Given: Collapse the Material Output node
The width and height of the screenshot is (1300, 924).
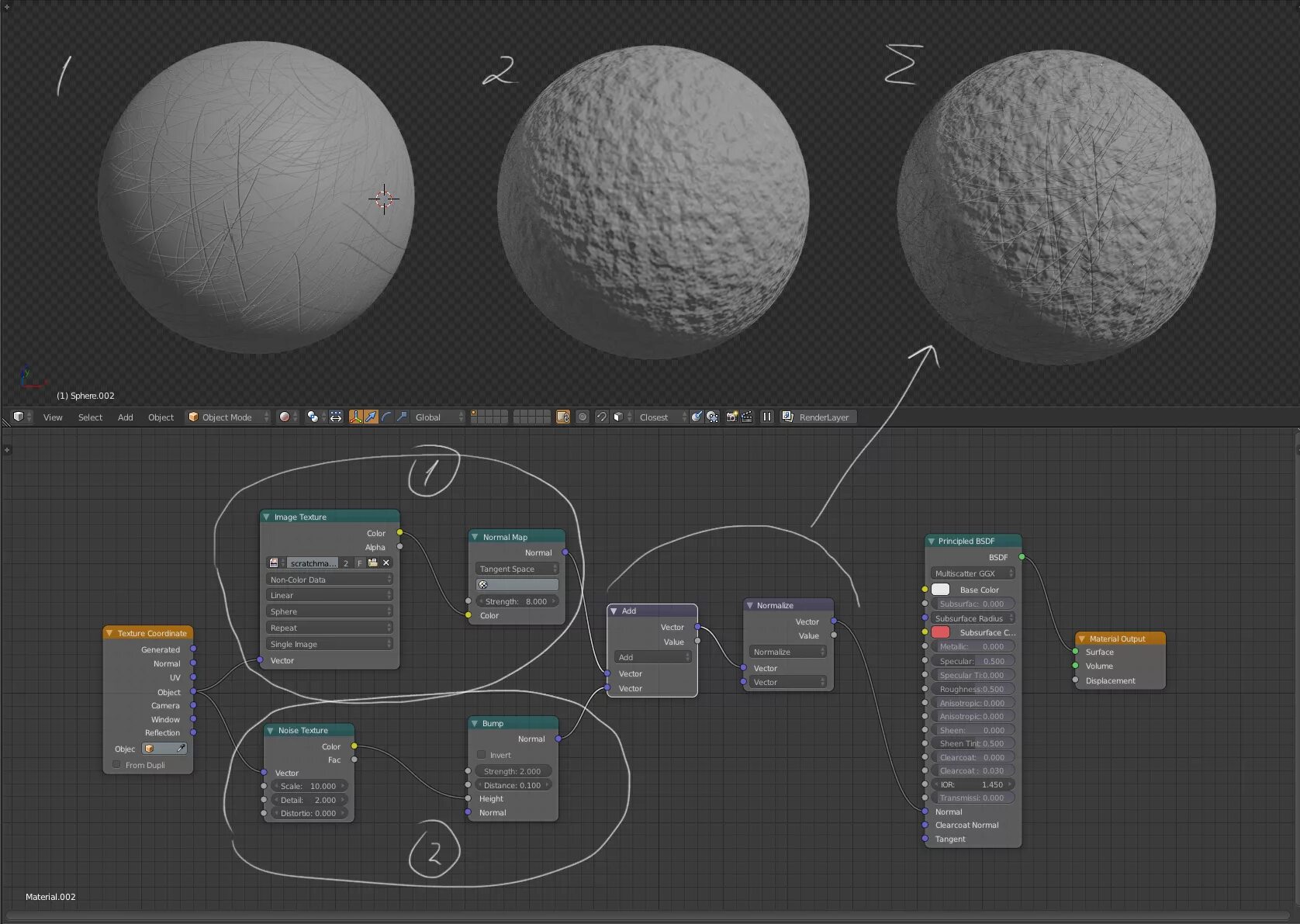Looking at the screenshot, I should click(x=1081, y=638).
